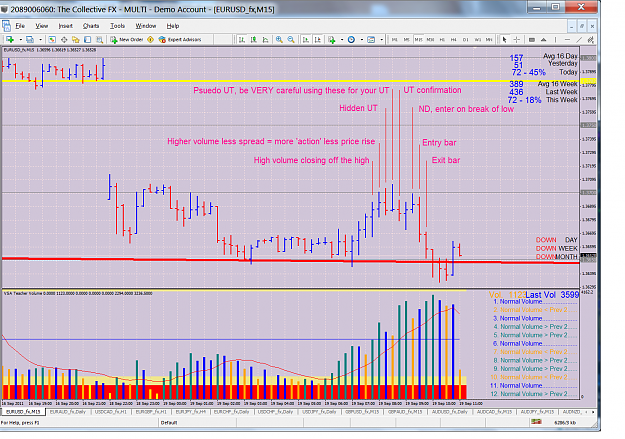The width and height of the screenshot is (625, 439).
Task: Expand the New Chart dropdown arrow
Action: [x=20, y=39]
